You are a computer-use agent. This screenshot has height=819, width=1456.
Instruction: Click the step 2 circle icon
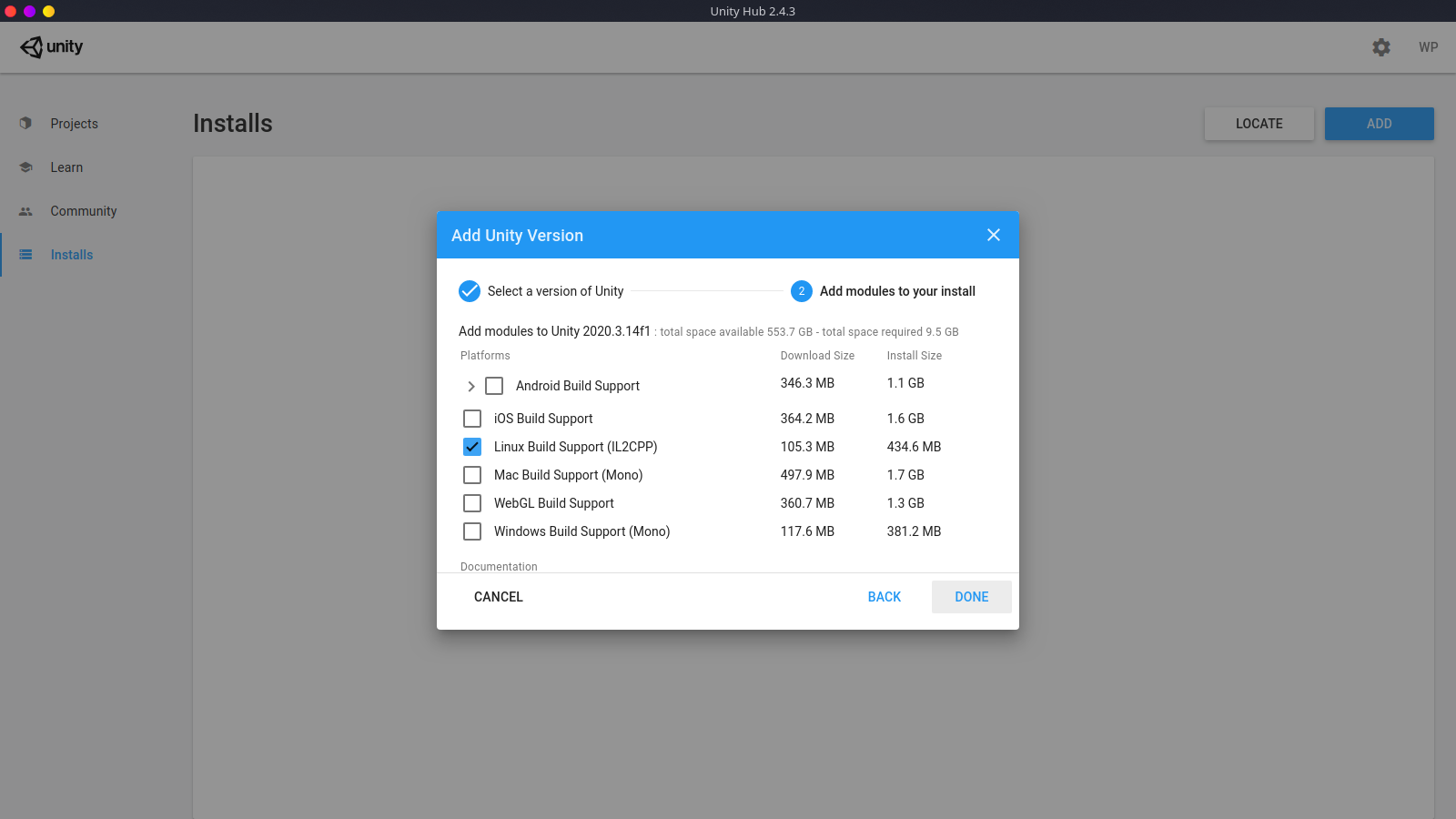click(x=802, y=291)
